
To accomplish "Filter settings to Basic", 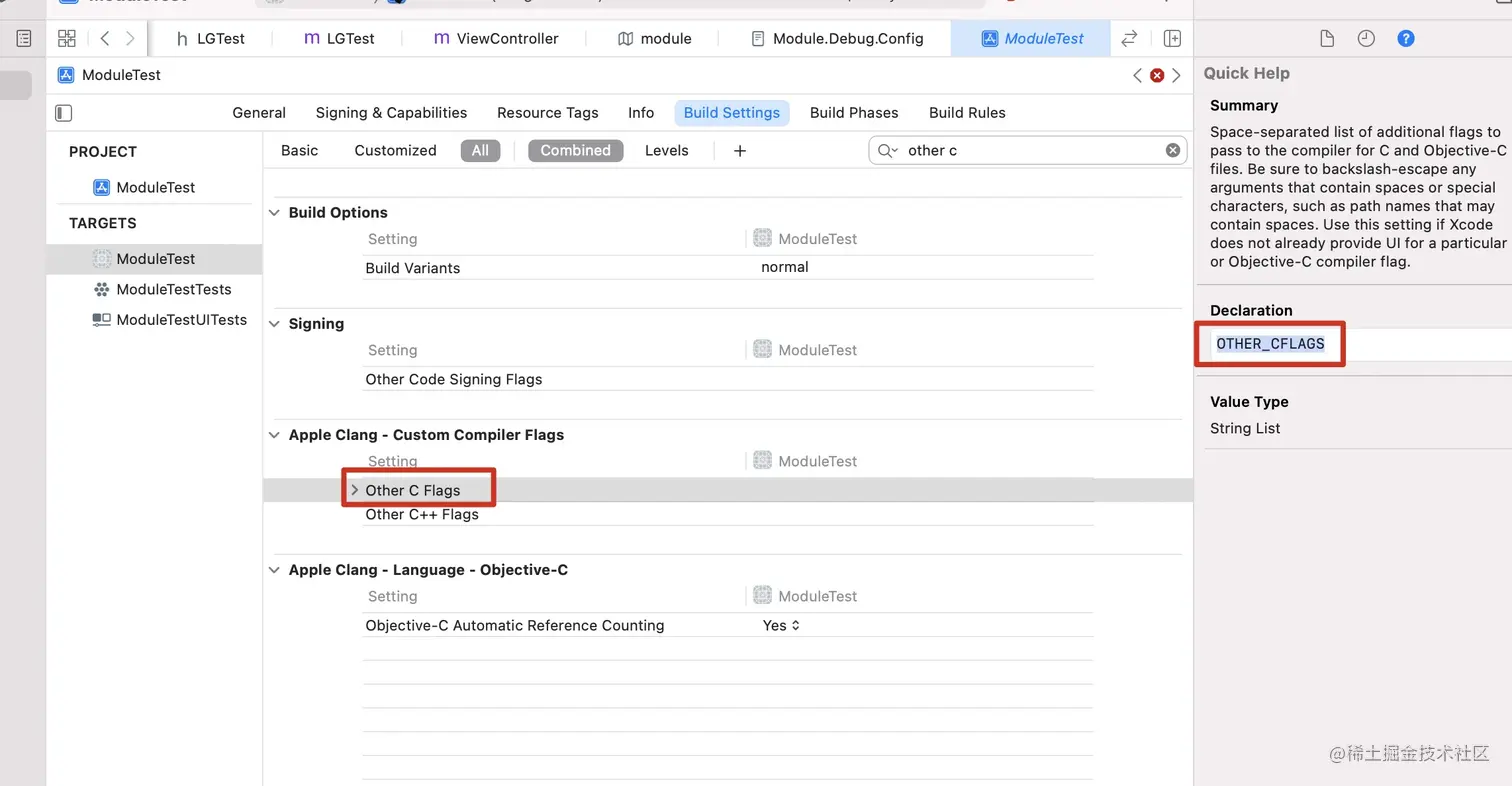I will (x=299, y=151).
